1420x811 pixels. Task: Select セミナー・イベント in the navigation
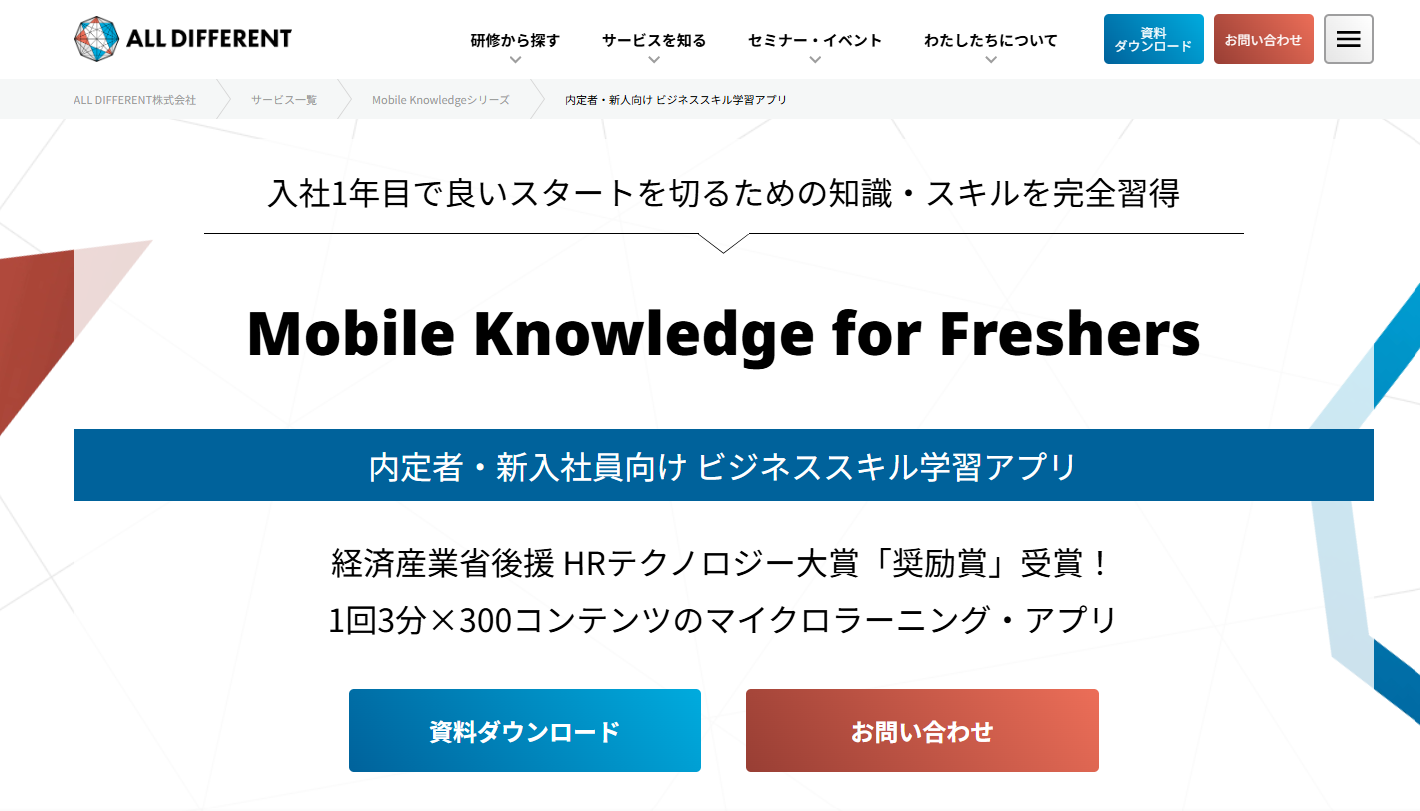(x=815, y=40)
